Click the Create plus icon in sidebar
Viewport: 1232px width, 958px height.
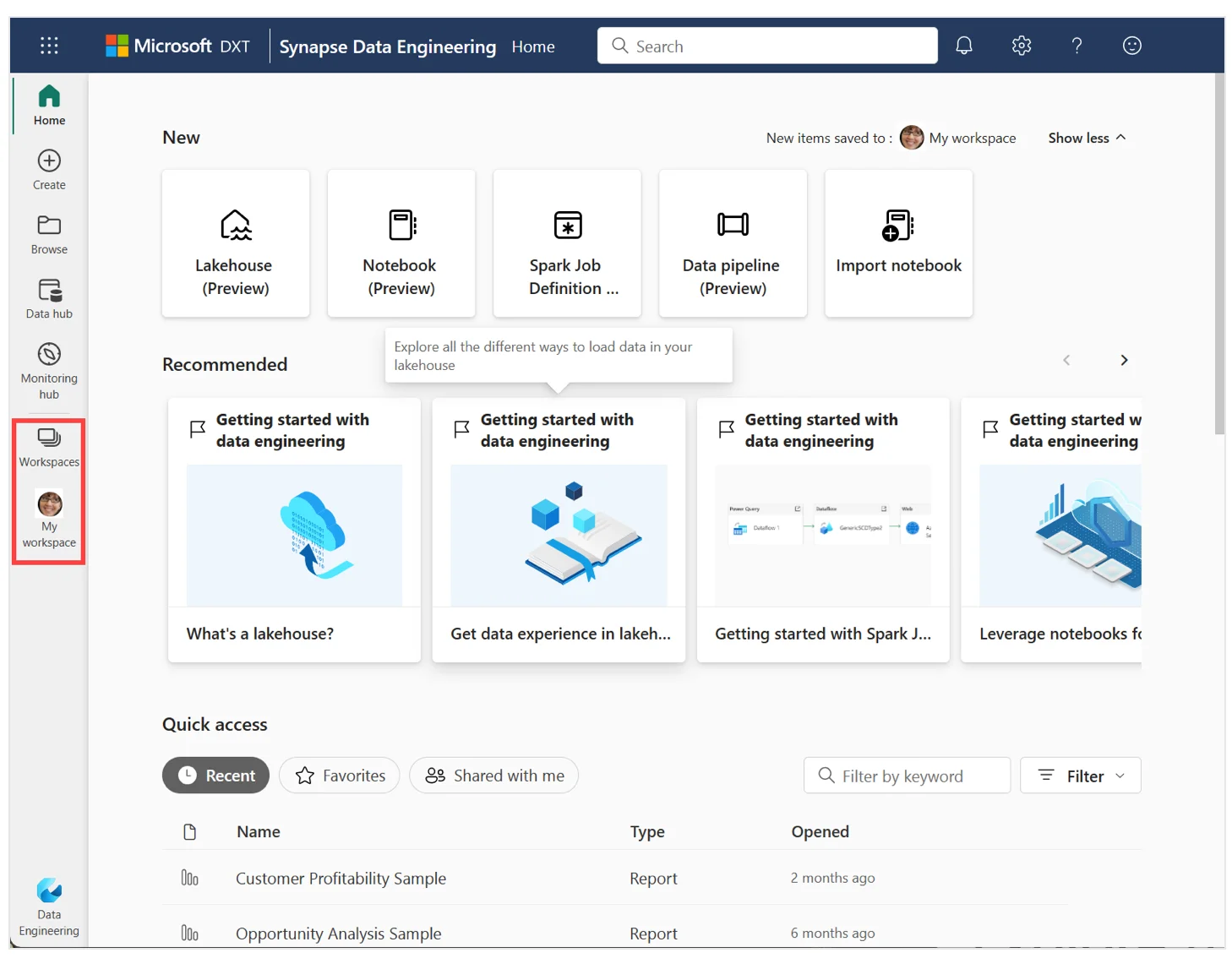[49, 170]
